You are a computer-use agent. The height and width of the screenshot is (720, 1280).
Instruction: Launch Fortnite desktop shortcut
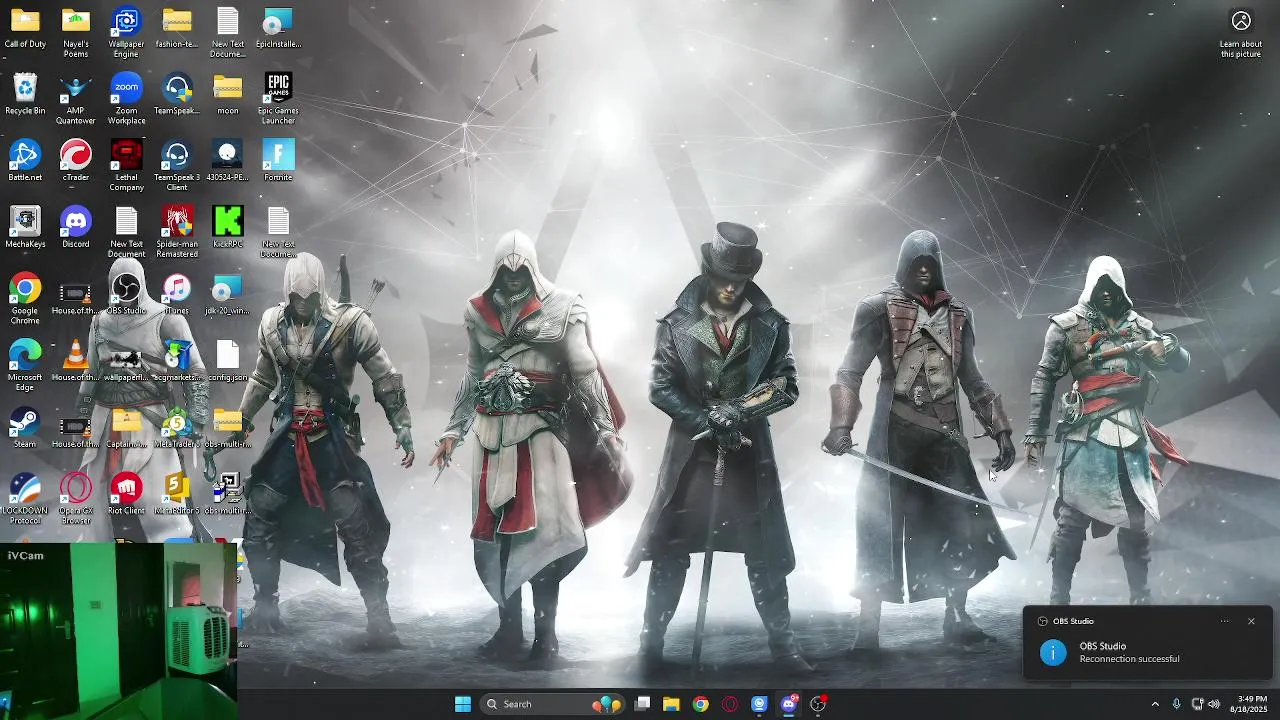click(x=278, y=161)
